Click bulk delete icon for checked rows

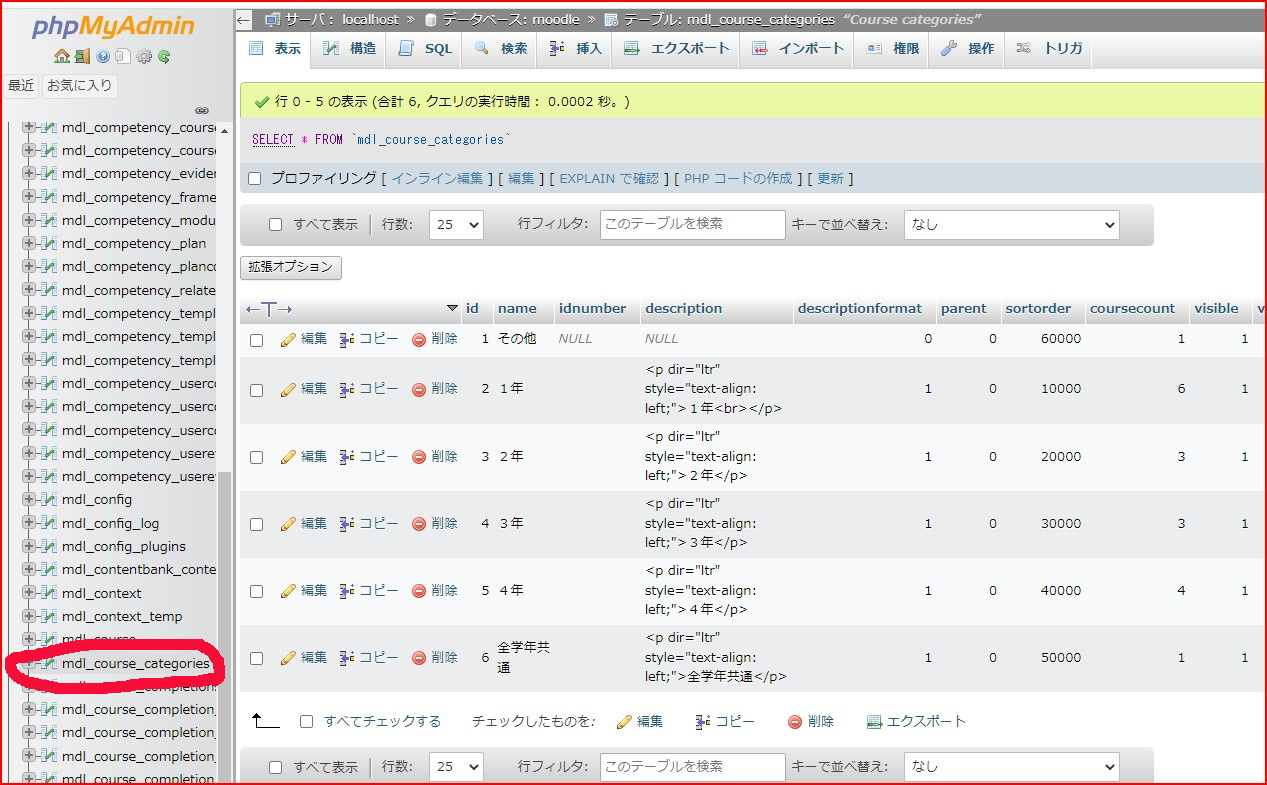[795, 721]
